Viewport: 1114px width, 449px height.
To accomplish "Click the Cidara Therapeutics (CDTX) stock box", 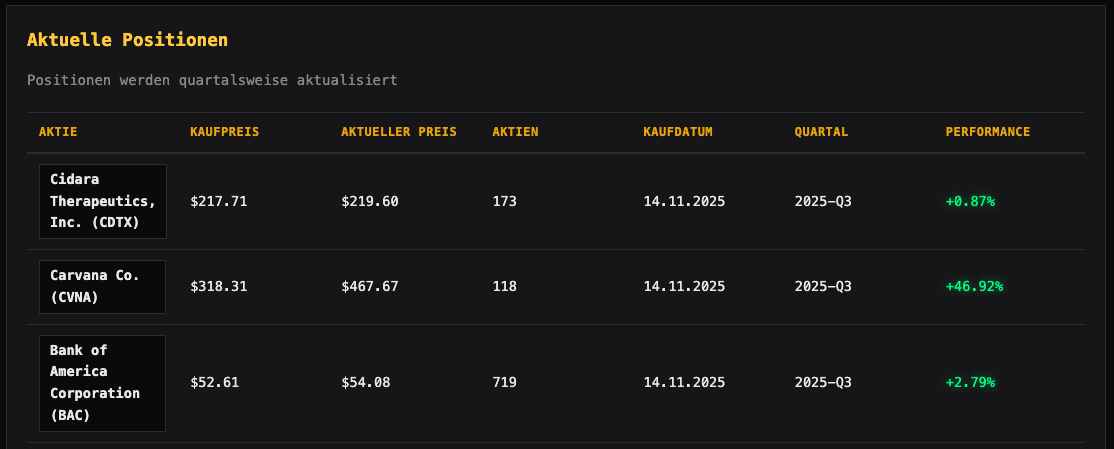I will point(103,201).
